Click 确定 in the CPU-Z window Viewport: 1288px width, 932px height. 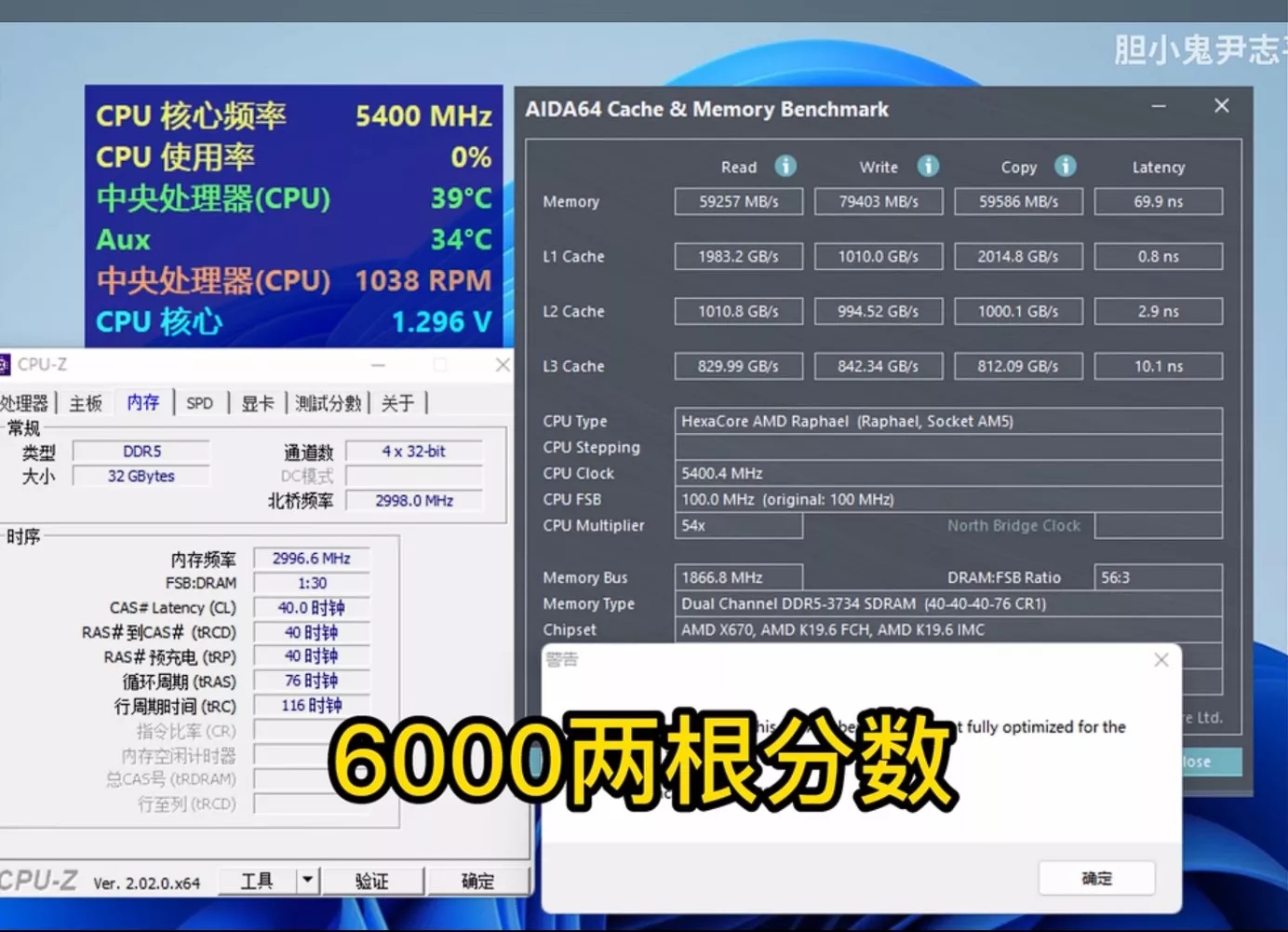[478, 880]
